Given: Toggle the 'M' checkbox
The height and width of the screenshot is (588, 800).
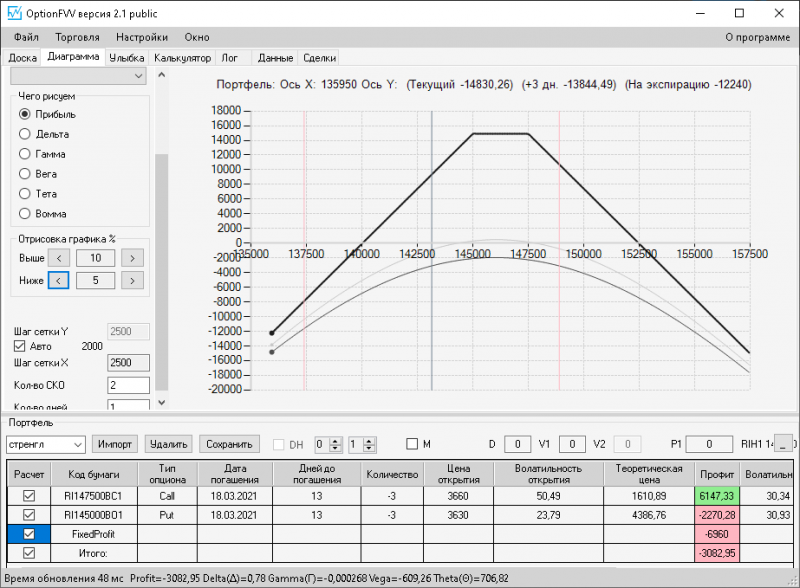Looking at the screenshot, I should [412, 444].
